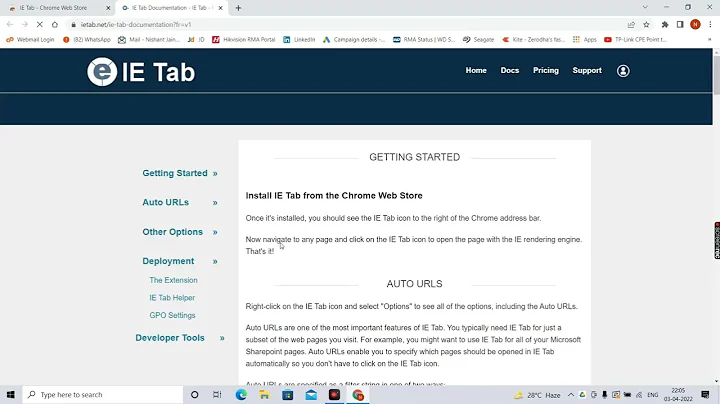
Task: Open the Mail app from taskbar
Action: pos(311,395)
